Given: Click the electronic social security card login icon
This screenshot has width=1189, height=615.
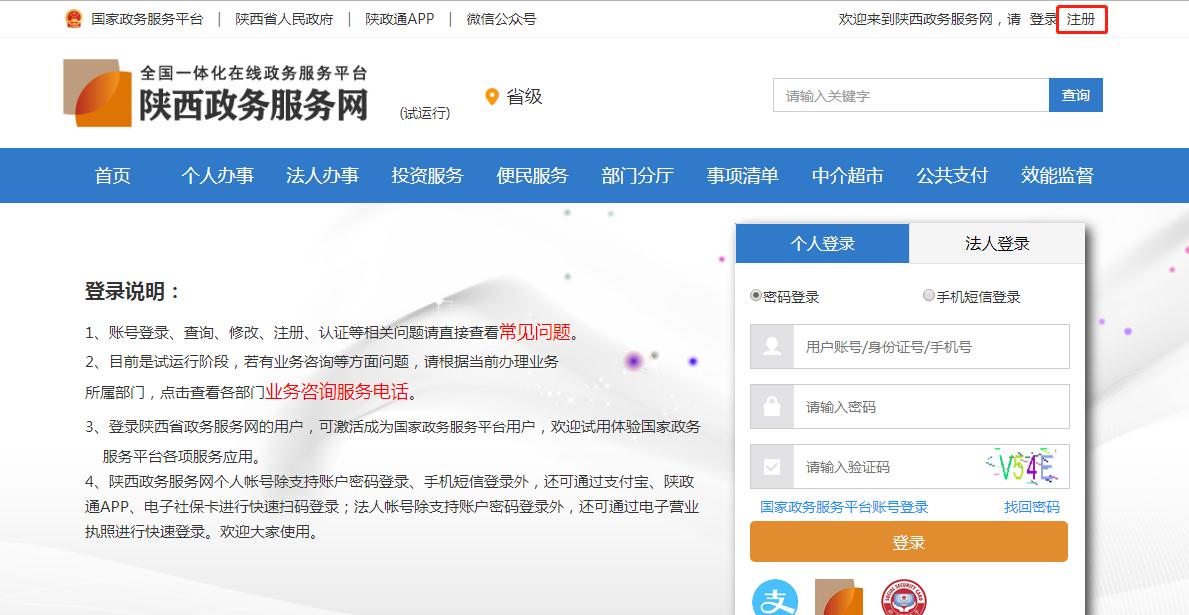Looking at the screenshot, I should tap(903, 601).
